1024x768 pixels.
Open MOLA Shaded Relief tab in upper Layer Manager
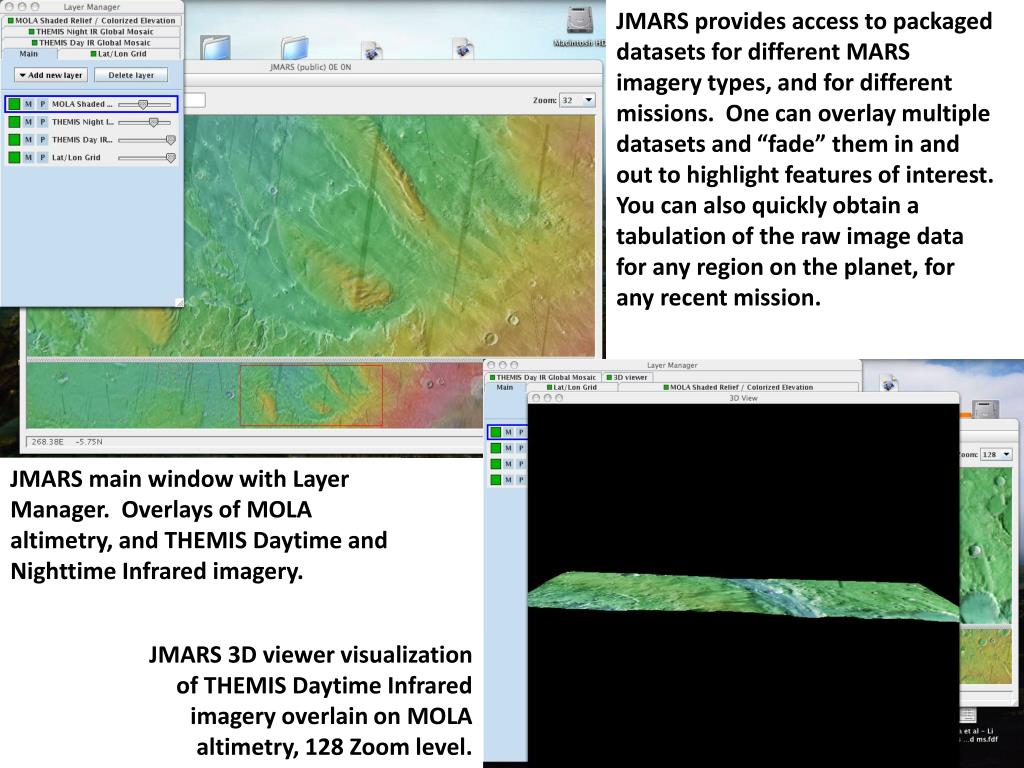[91, 20]
